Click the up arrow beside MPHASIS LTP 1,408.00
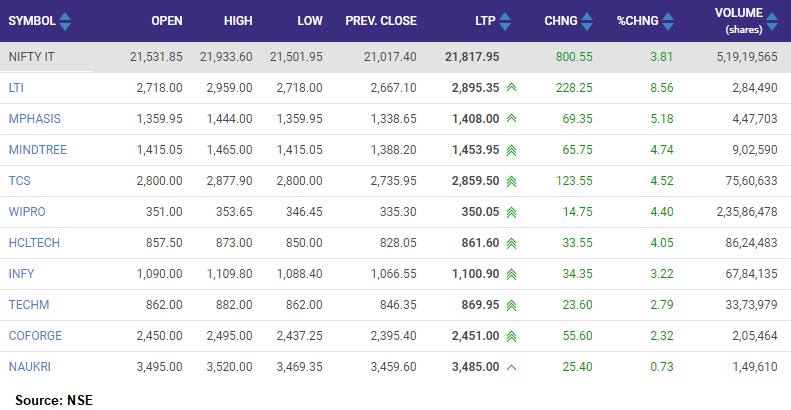Viewport: 791px width, 410px height. (511, 119)
